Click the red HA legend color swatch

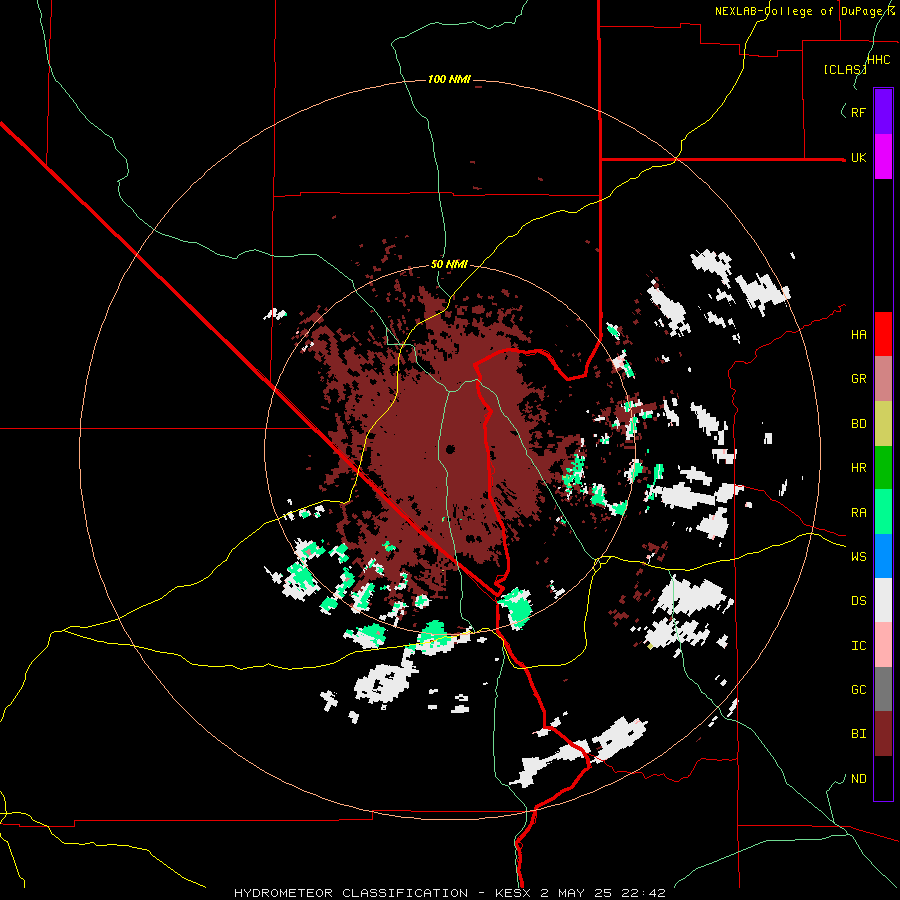coord(883,334)
